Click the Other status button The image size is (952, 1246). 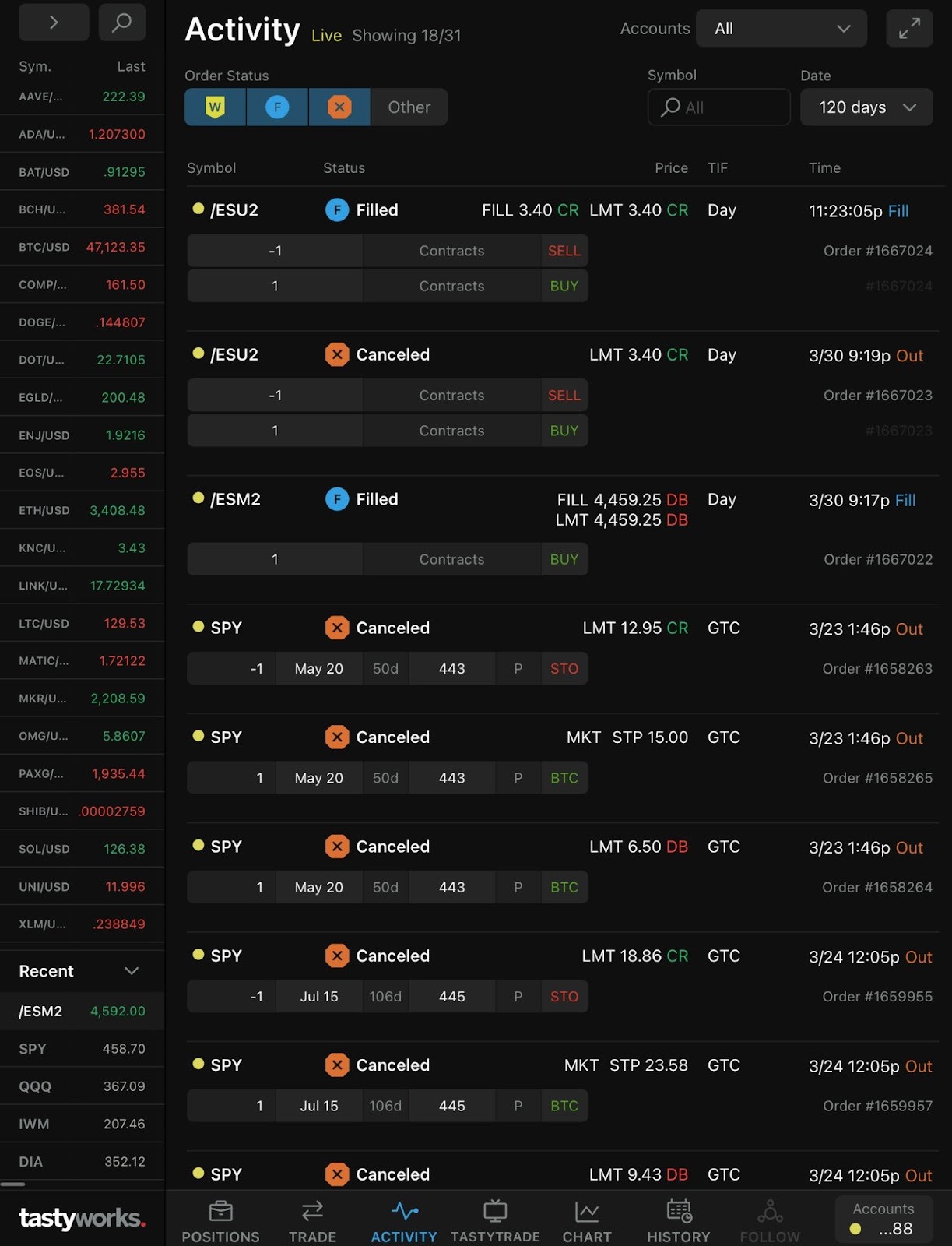click(x=409, y=107)
